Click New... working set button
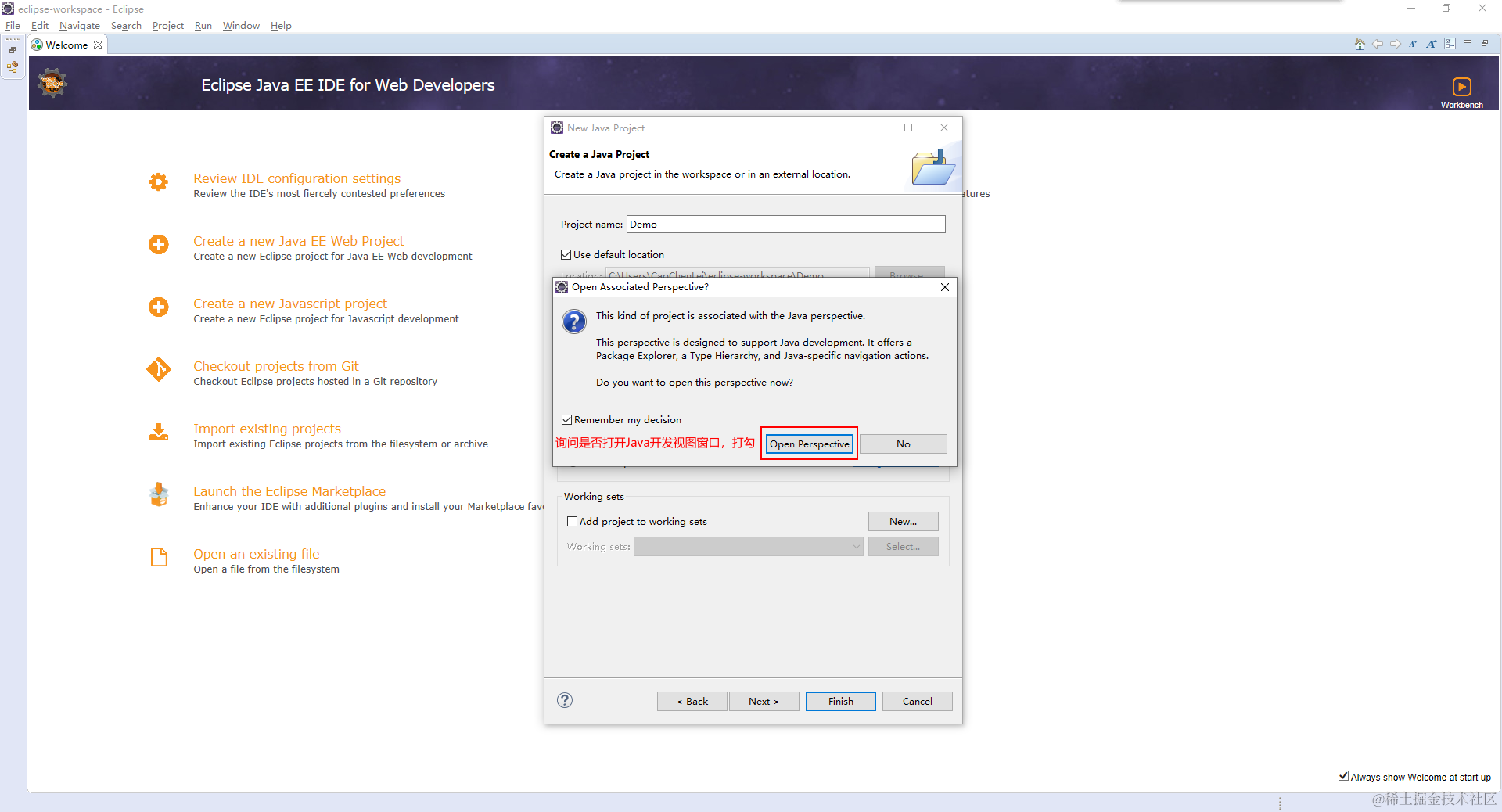 point(904,522)
